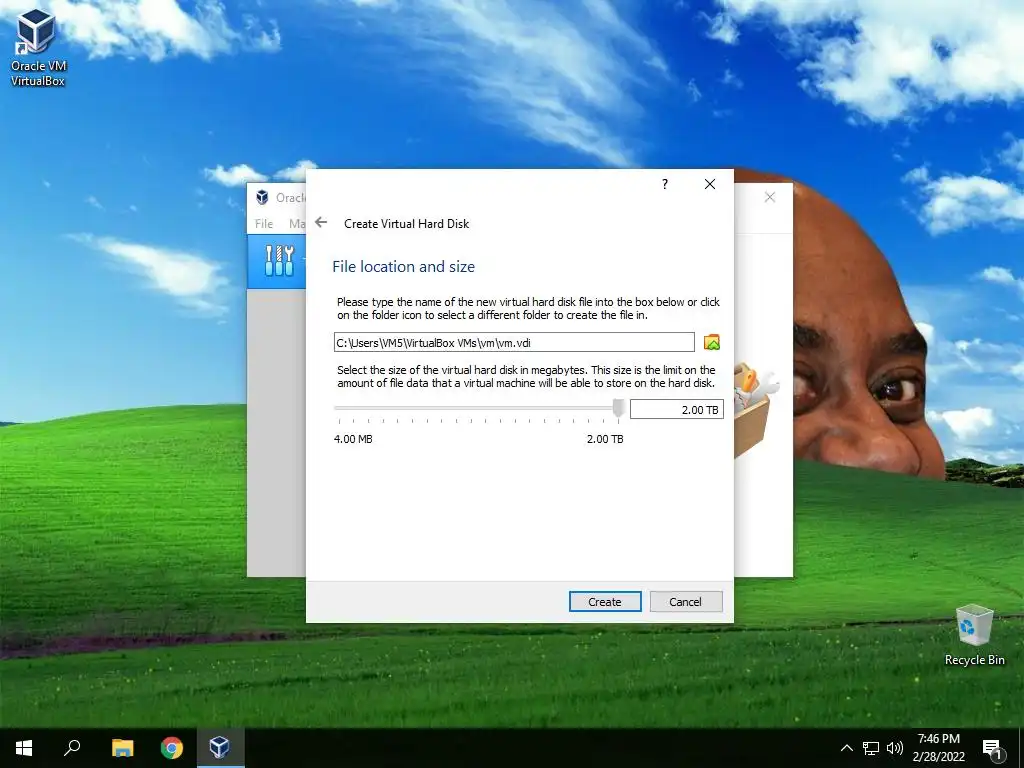This screenshot has height=768, width=1024.
Task: Open the File menu in the VirtualBox window
Action: [x=264, y=223]
